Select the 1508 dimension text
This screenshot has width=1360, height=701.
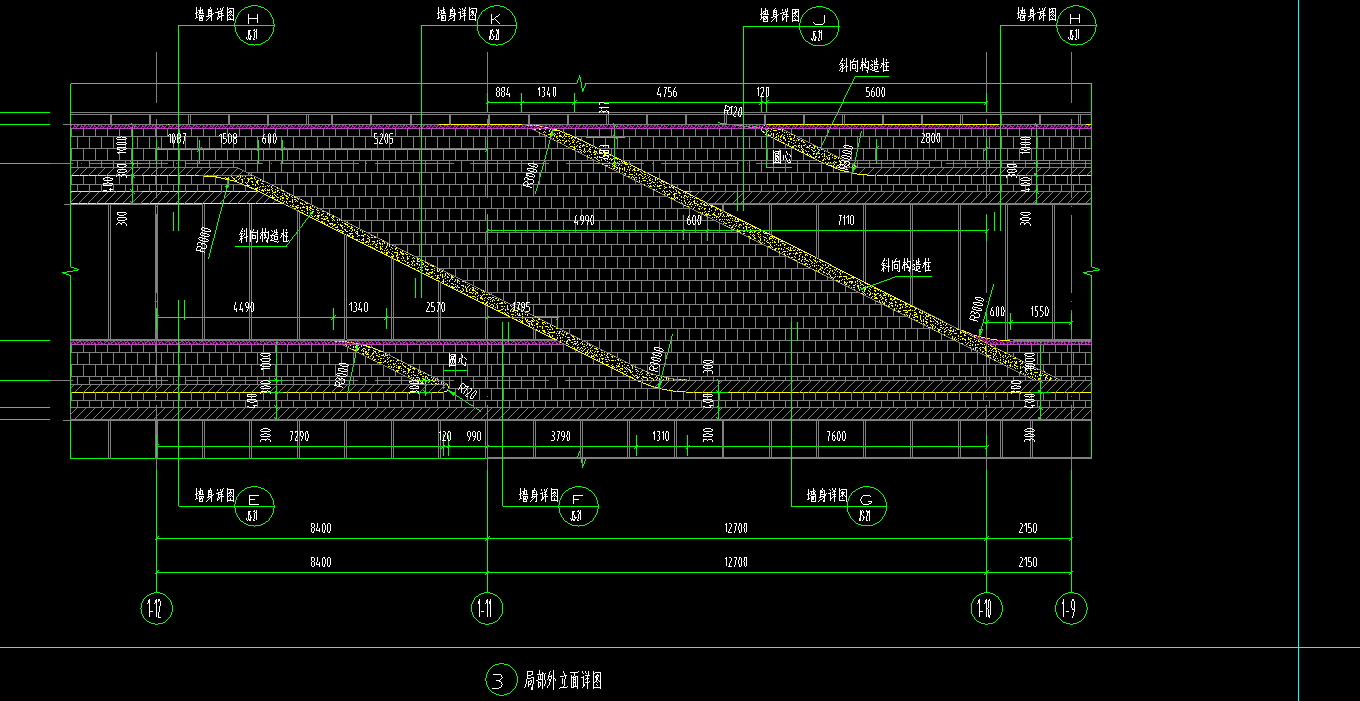(x=228, y=139)
